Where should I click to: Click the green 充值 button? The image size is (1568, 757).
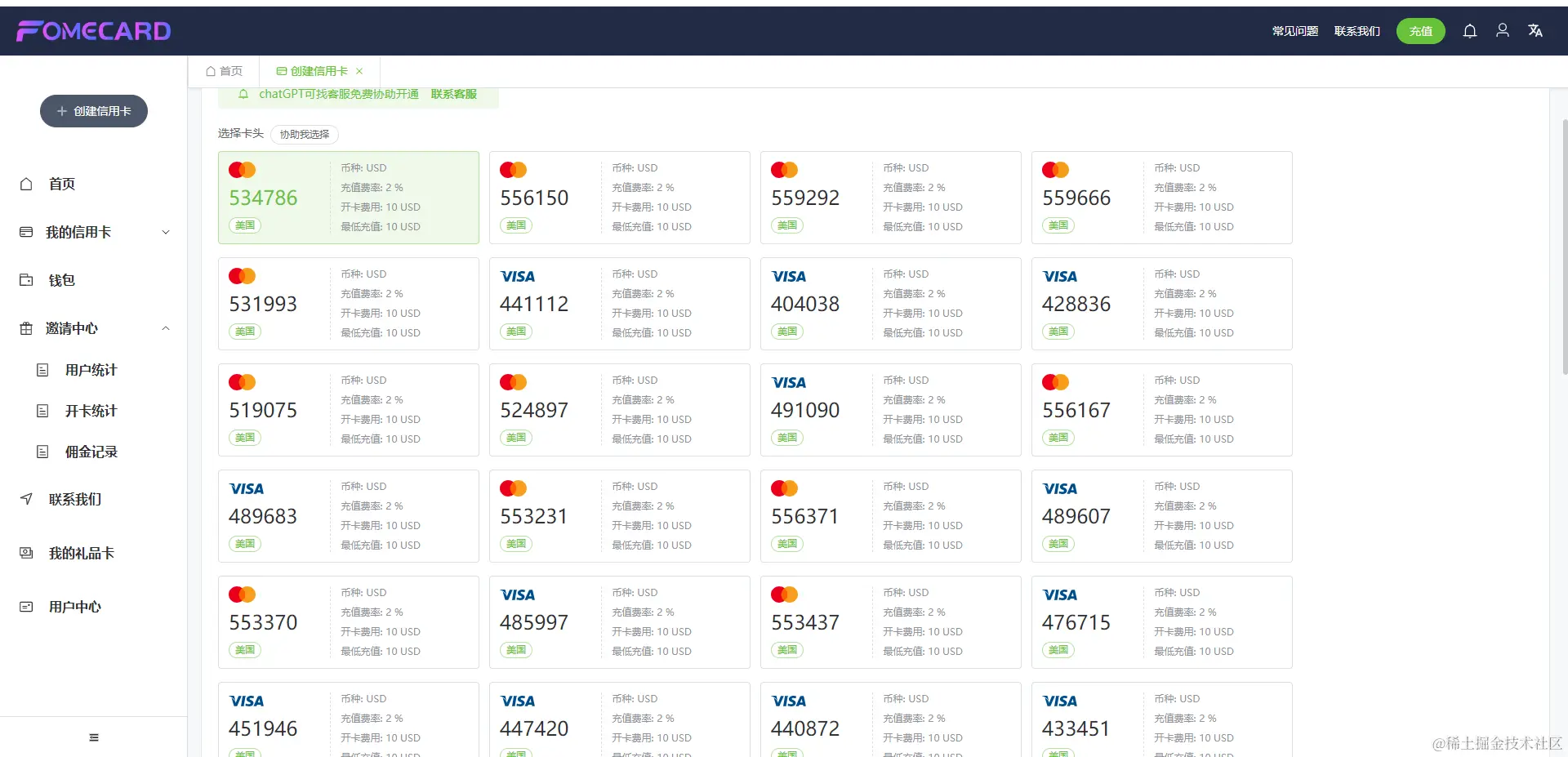point(1421,31)
